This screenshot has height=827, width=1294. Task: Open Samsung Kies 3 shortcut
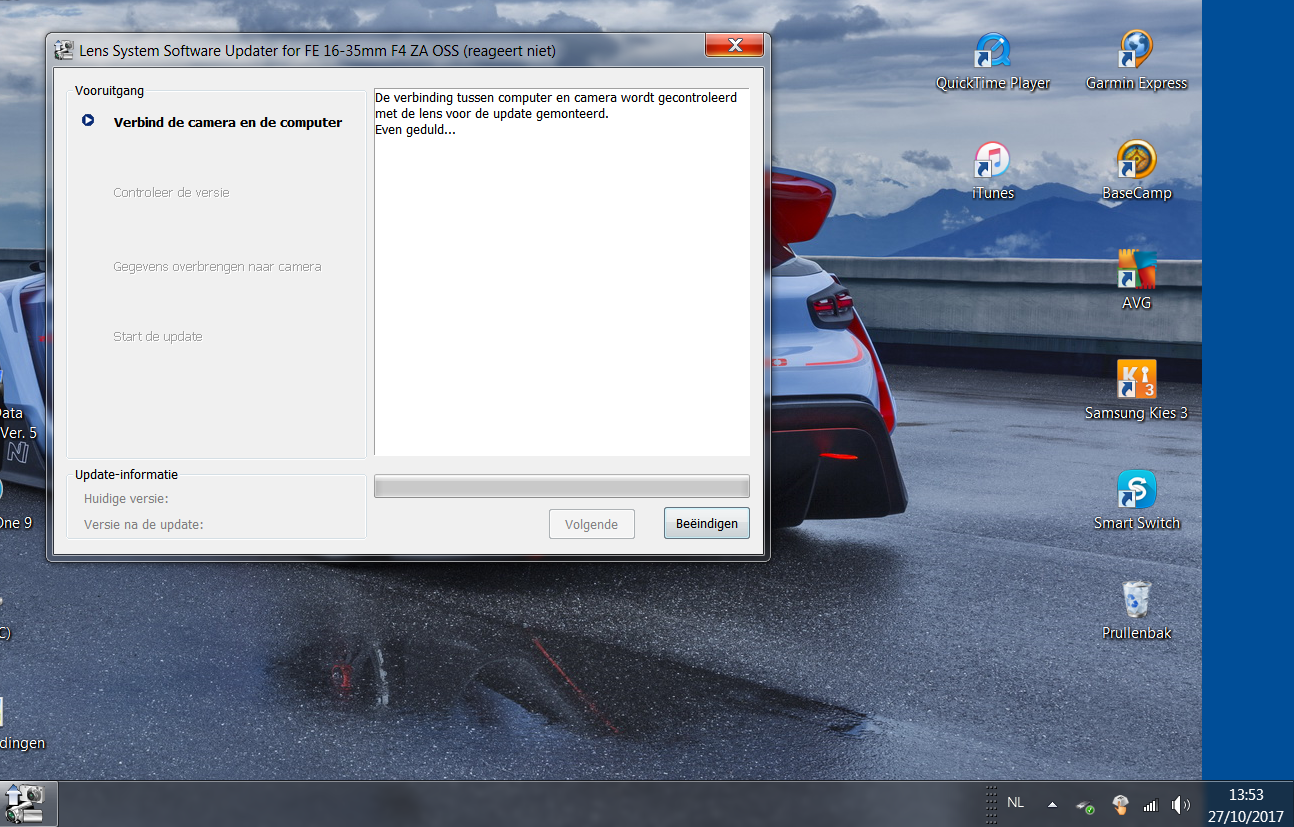pyautogui.click(x=1136, y=380)
